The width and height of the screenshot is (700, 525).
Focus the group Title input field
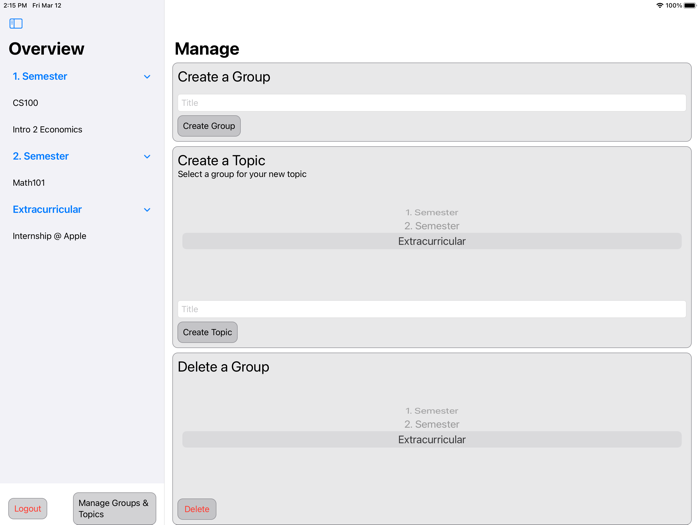(431, 103)
